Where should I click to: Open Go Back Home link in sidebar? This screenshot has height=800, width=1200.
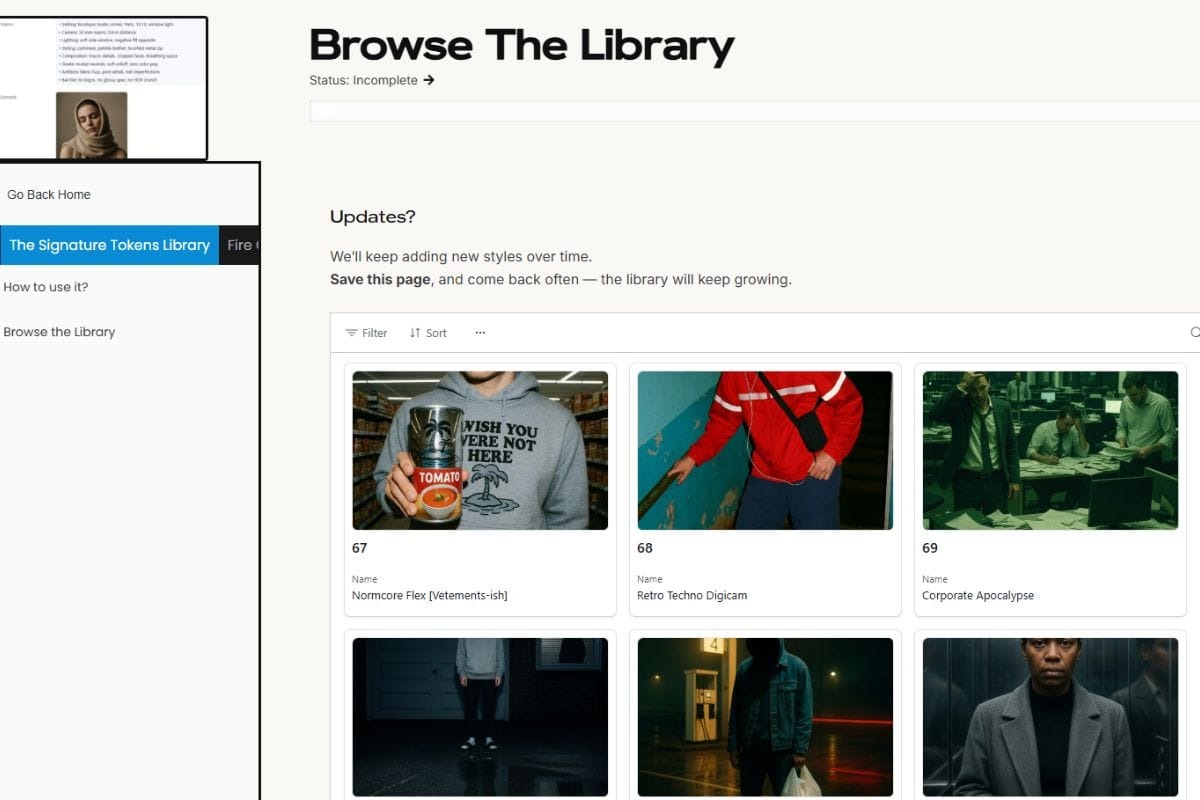point(49,195)
